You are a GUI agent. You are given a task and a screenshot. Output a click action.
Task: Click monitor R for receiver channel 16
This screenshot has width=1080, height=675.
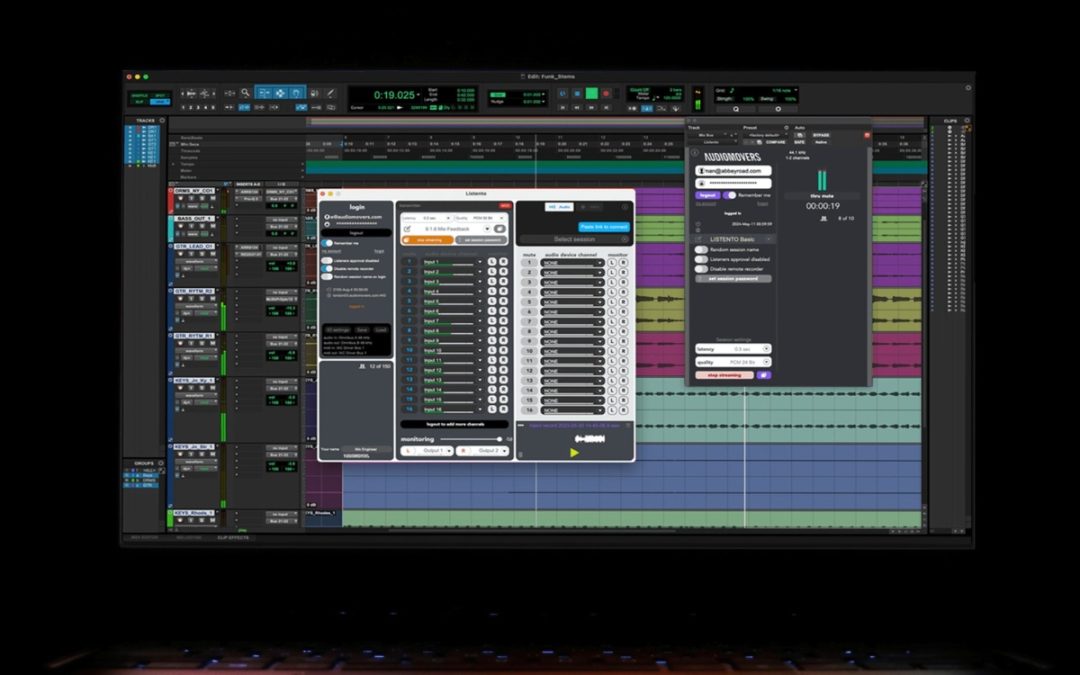point(623,411)
